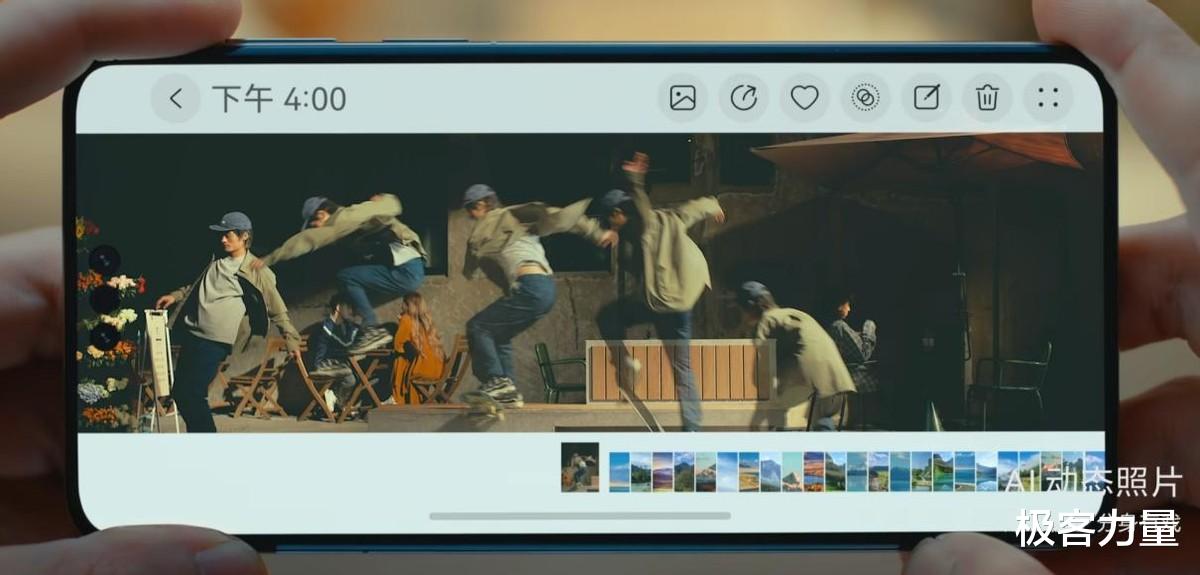Favorite the photo with the heart icon
This screenshot has width=1200, height=575.
click(x=805, y=98)
